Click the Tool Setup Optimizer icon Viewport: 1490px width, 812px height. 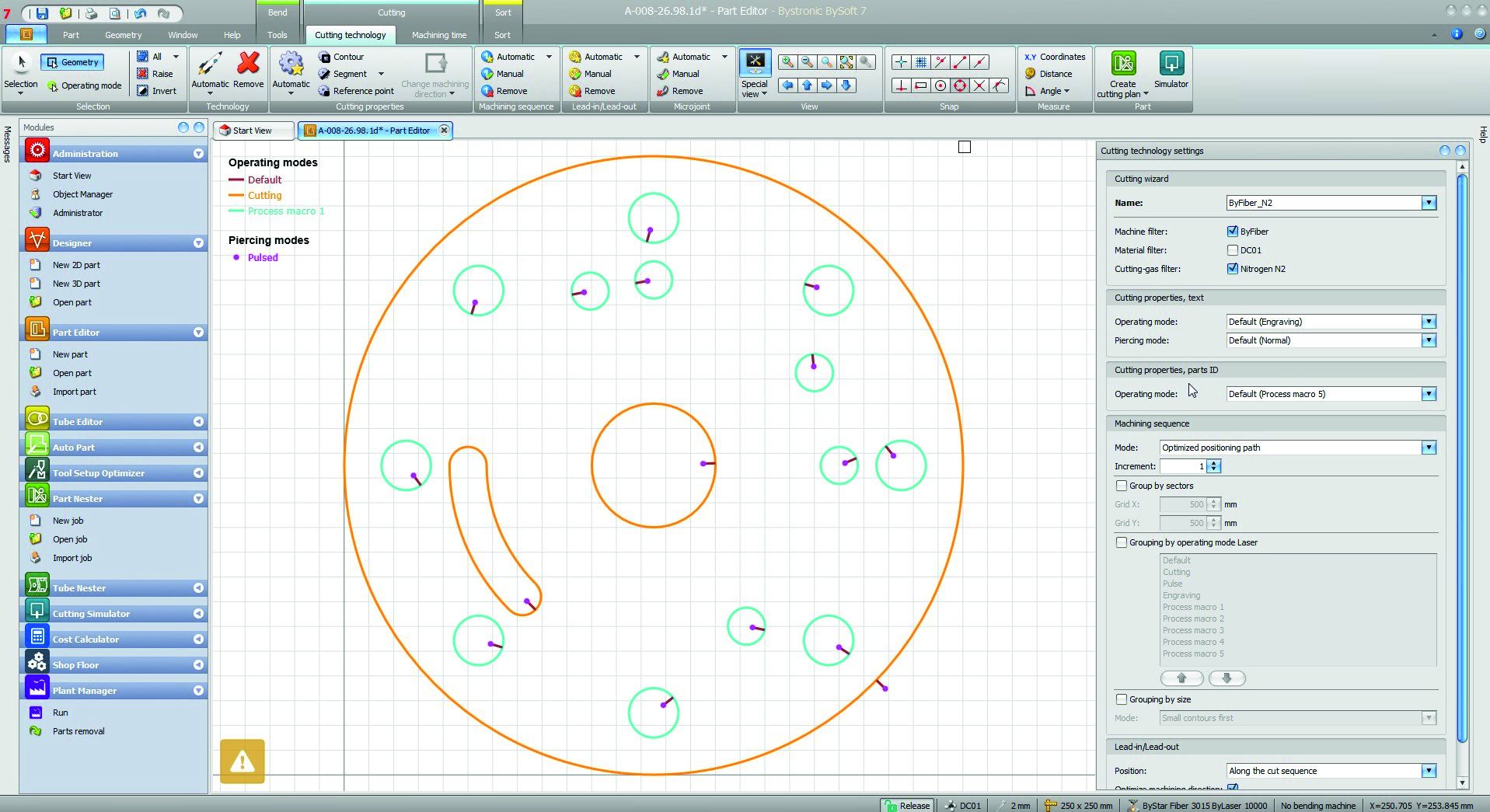point(37,470)
